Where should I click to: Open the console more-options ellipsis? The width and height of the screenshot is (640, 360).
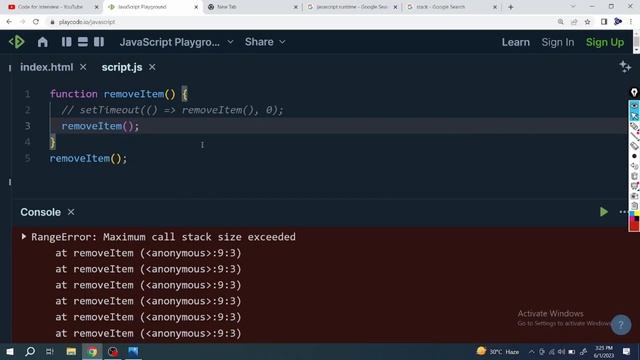pos(623,212)
